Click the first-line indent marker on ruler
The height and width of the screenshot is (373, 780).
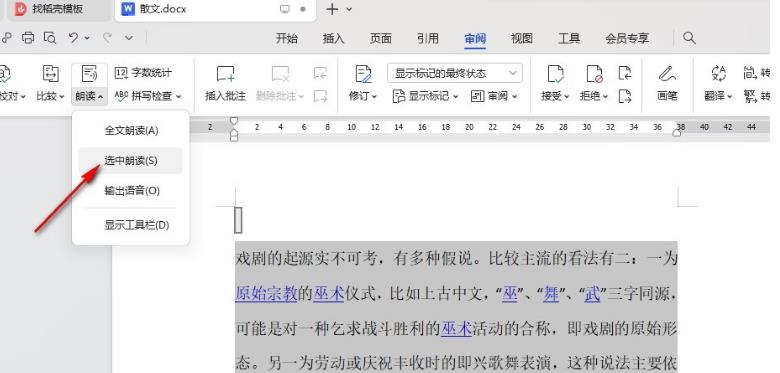pyautogui.click(x=234, y=121)
